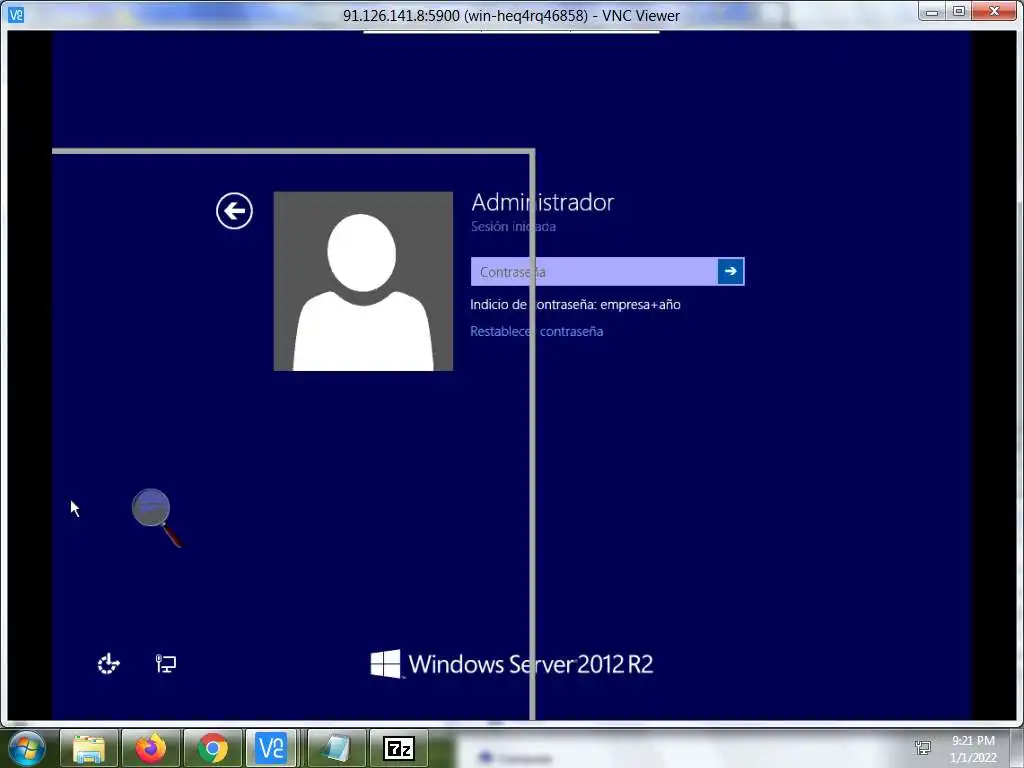Minimize the VNC Viewer window
Image resolution: width=1024 pixels, height=768 pixels.
(932, 12)
